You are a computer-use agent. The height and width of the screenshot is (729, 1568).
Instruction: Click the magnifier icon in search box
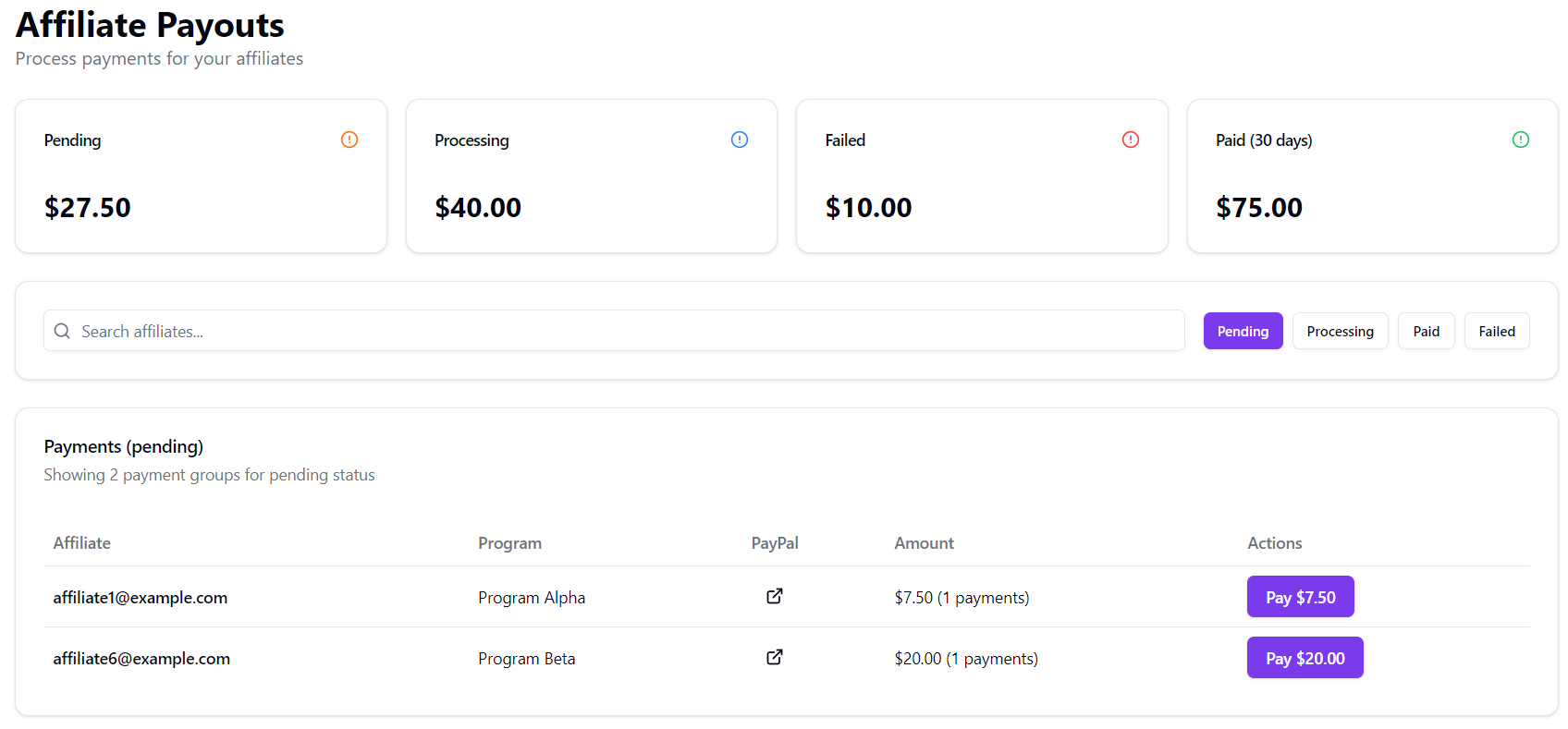(62, 331)
